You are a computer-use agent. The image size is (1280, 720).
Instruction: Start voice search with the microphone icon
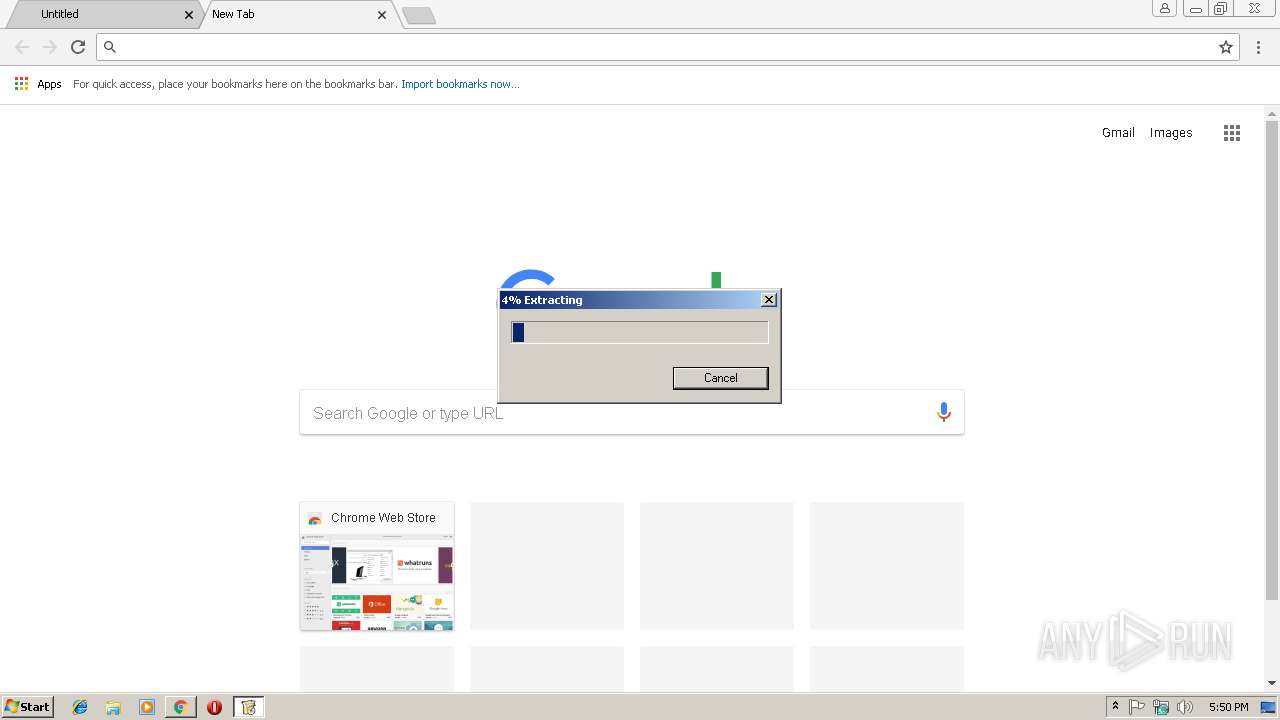pos(943,412)
